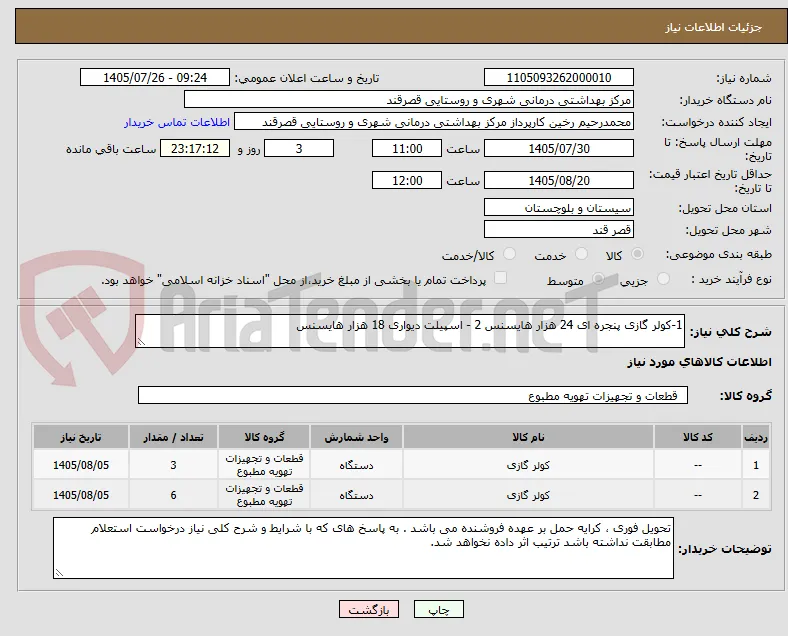
Task: Click the توضیحات خریدار notes textarea
Action: 363,548
